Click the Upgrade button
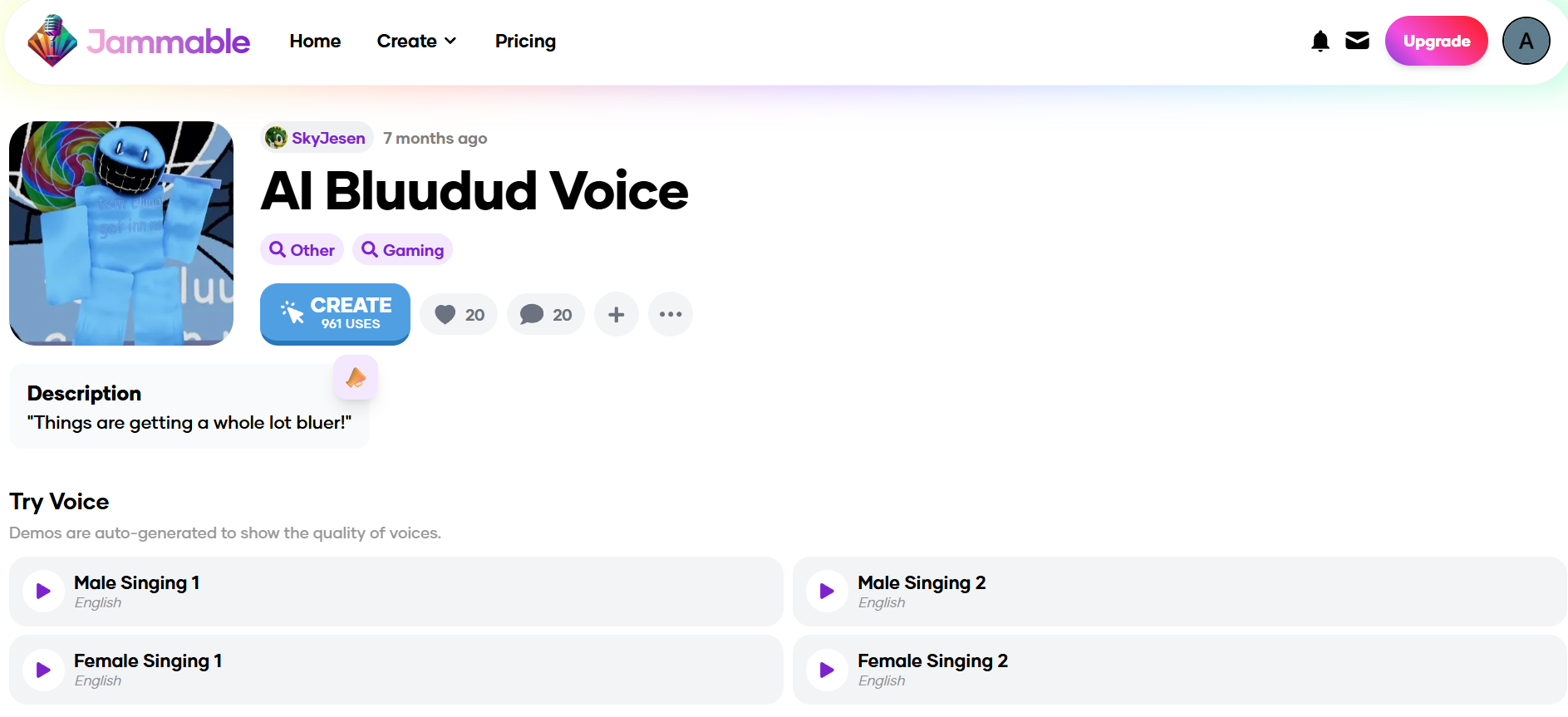 1436,40
